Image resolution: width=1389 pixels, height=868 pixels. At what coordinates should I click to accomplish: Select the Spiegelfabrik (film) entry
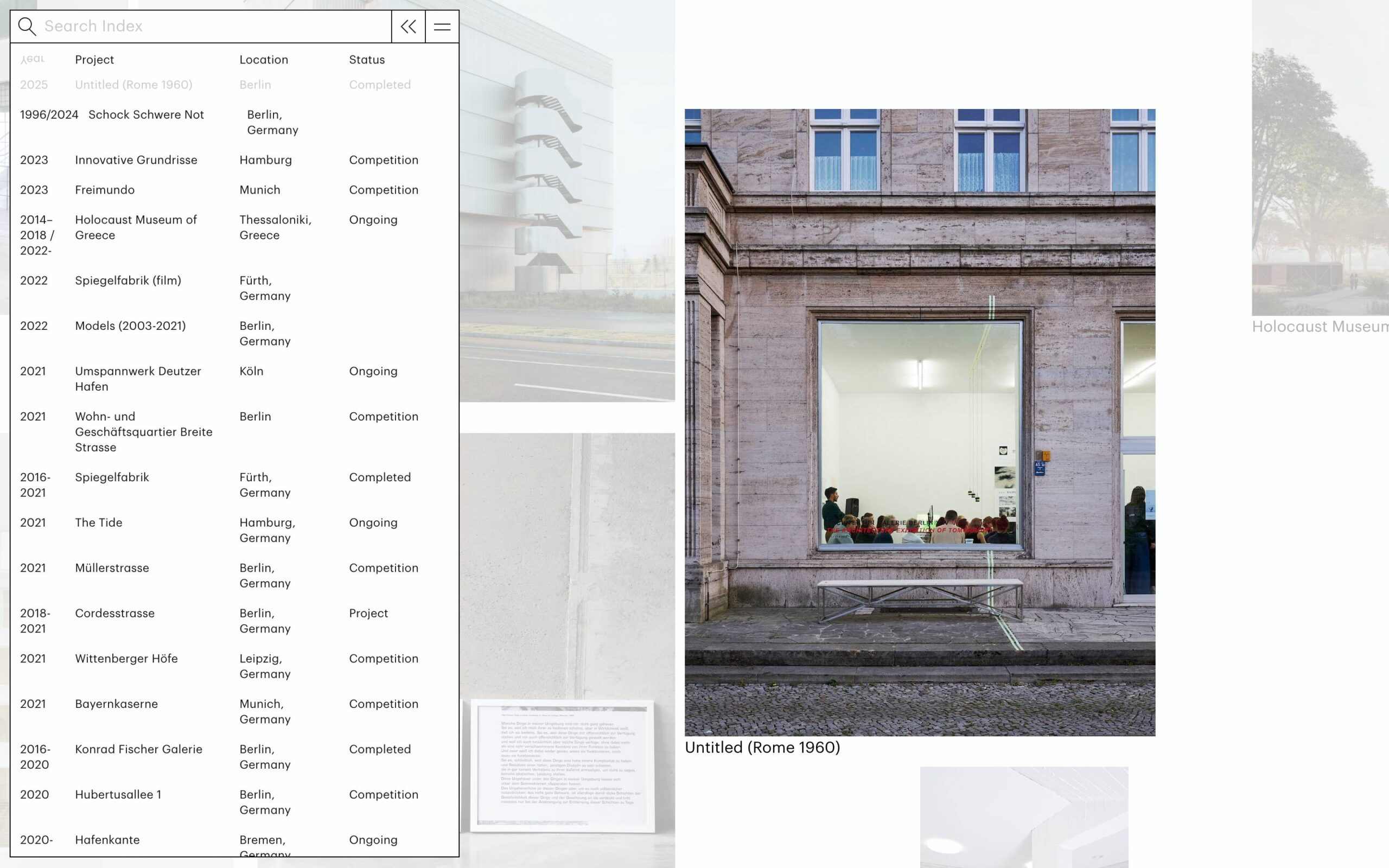point(128,280)
